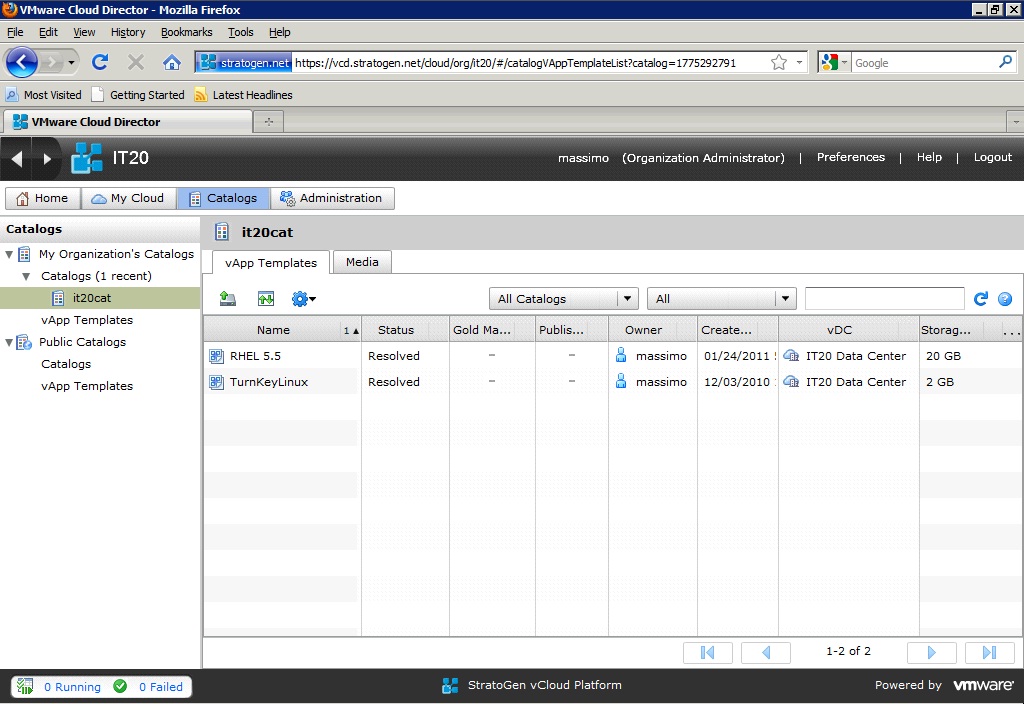The width and height of the screenshot is (1024, 704).
Task: Click the 0 Running tasks link
Action: [72, 687]
